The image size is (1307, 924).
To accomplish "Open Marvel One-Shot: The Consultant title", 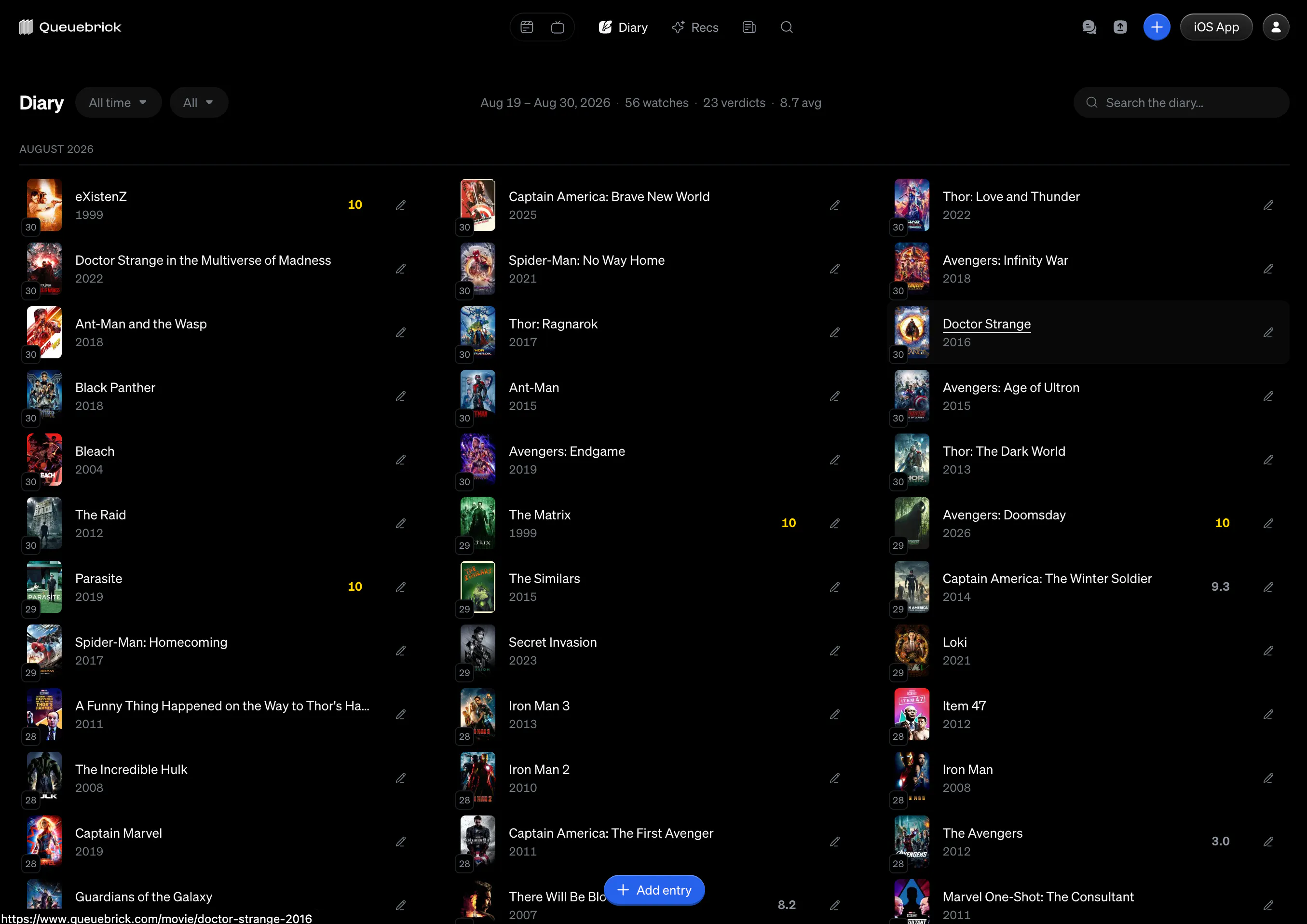I will [x=1037, y=897].
